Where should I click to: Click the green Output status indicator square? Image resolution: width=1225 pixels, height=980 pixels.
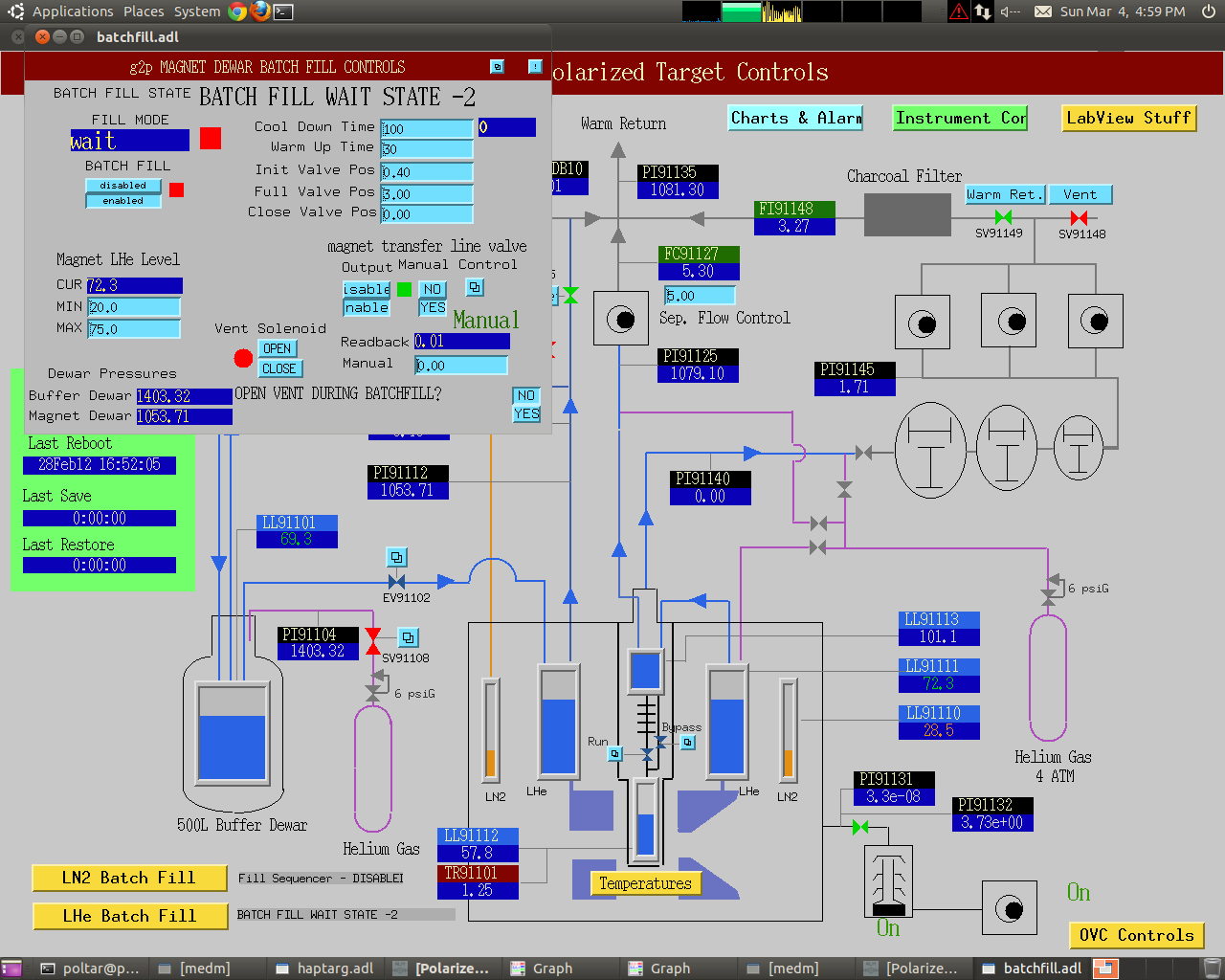click(x=404, y=289)
